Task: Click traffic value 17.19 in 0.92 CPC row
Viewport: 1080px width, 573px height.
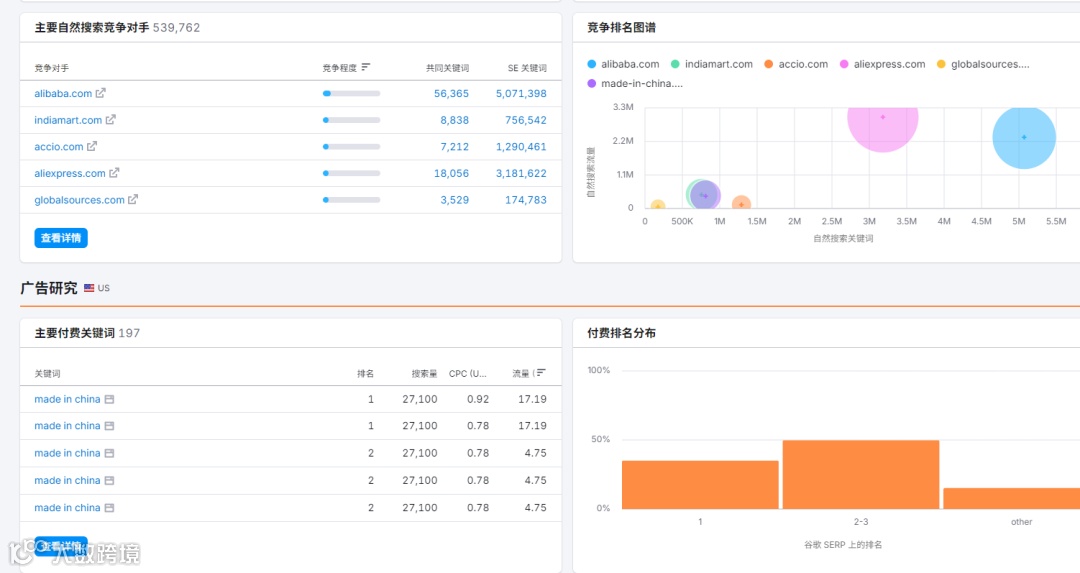Action: (x=532, y=399)
